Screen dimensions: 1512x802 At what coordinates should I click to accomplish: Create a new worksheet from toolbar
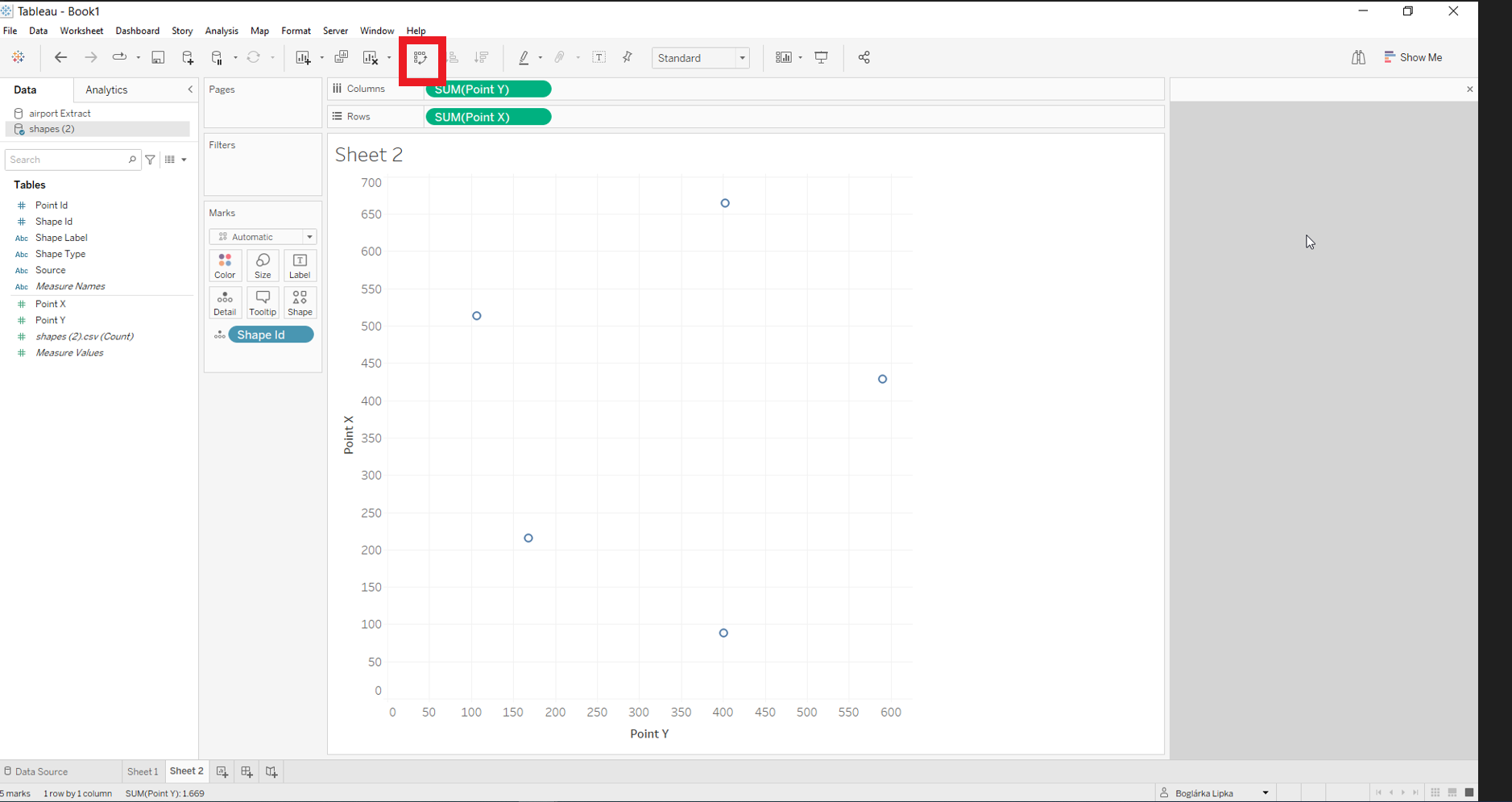point(303,57)
